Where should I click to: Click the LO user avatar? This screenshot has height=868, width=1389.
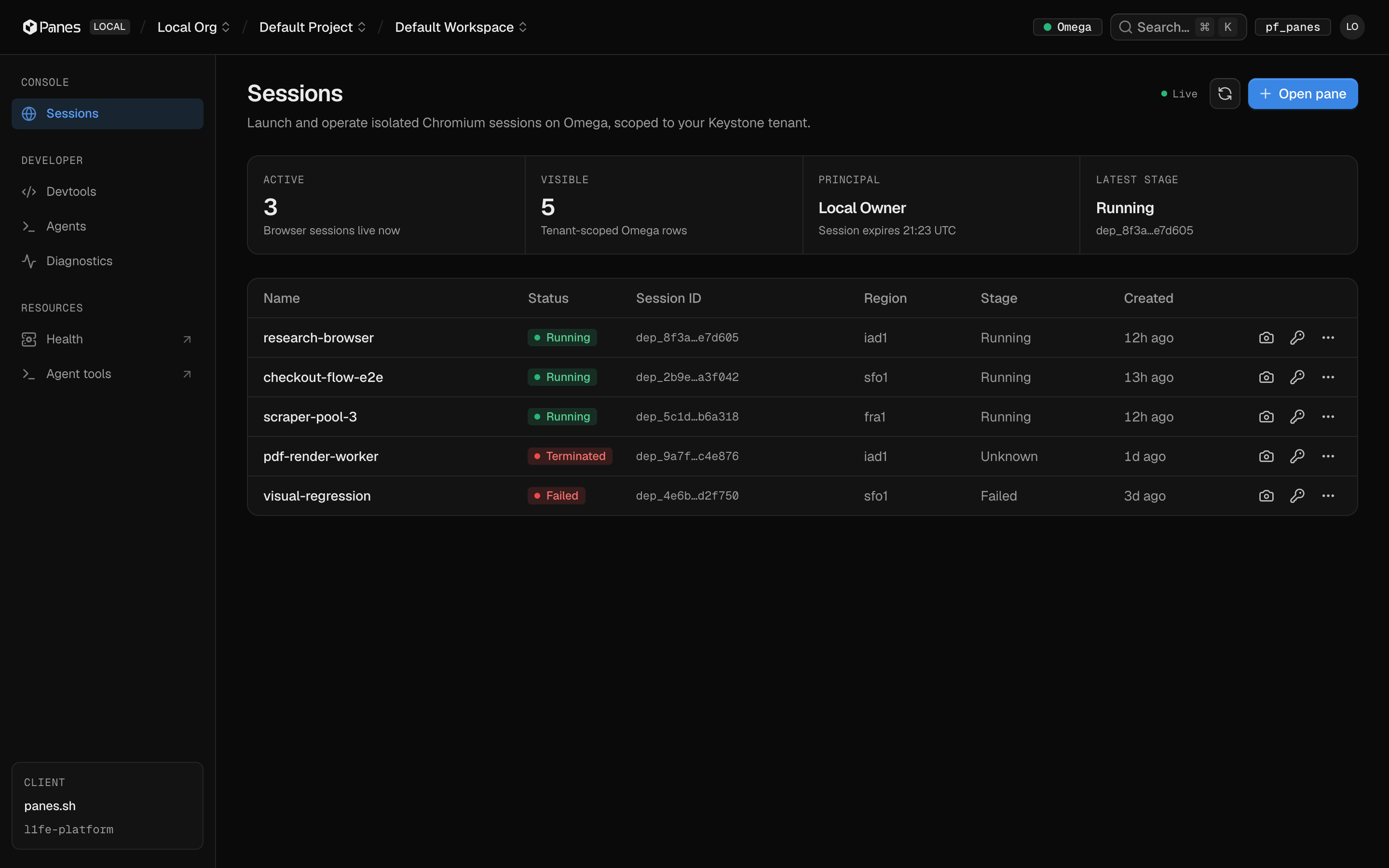point(1352,27)
